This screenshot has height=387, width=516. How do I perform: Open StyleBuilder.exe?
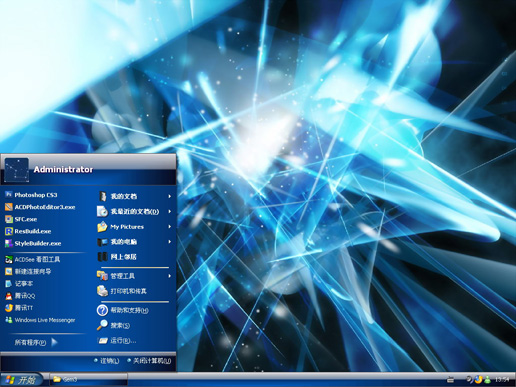33,243
